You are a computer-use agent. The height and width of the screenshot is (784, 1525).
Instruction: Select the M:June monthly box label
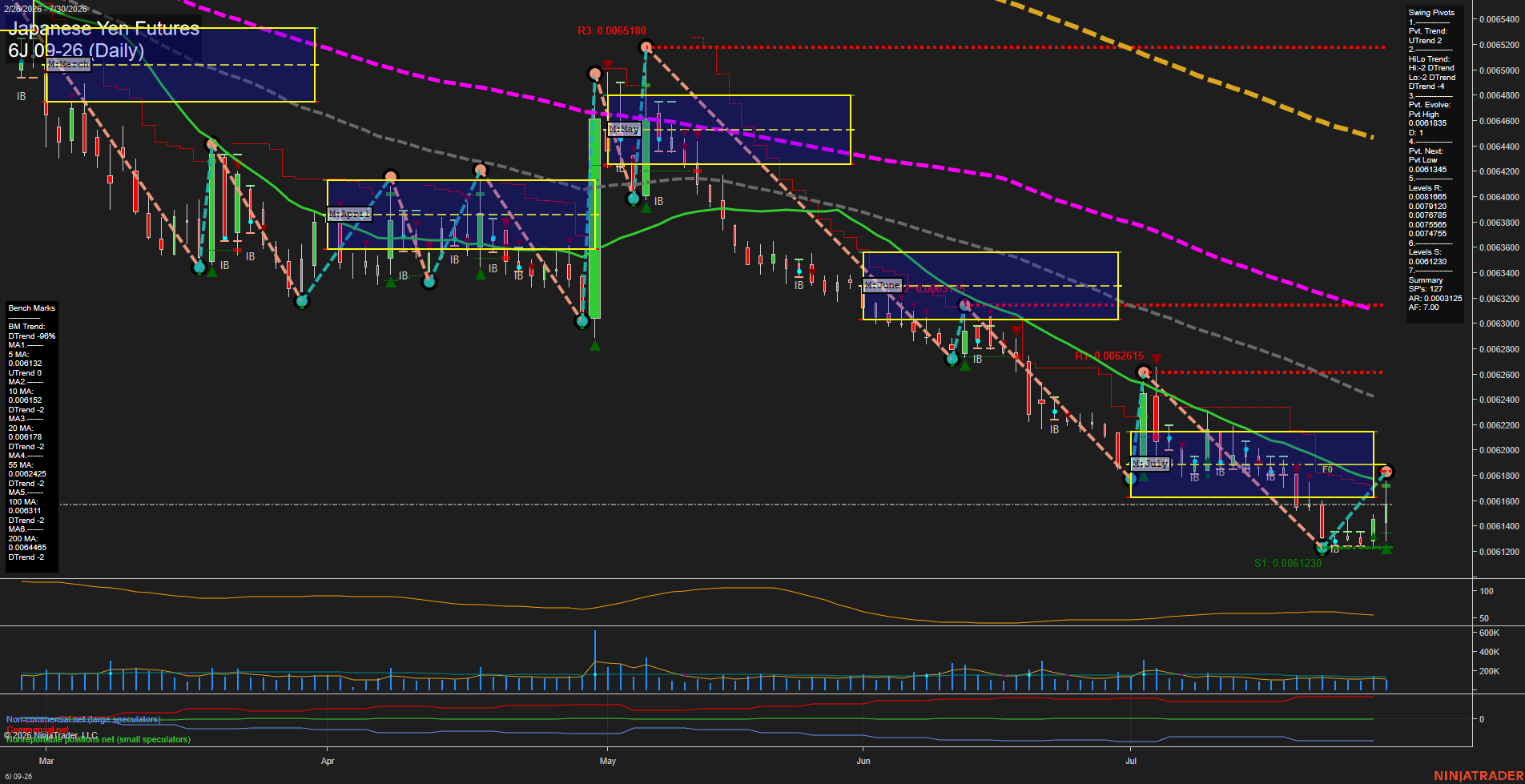pyautogui.click(x=882, y=285)
